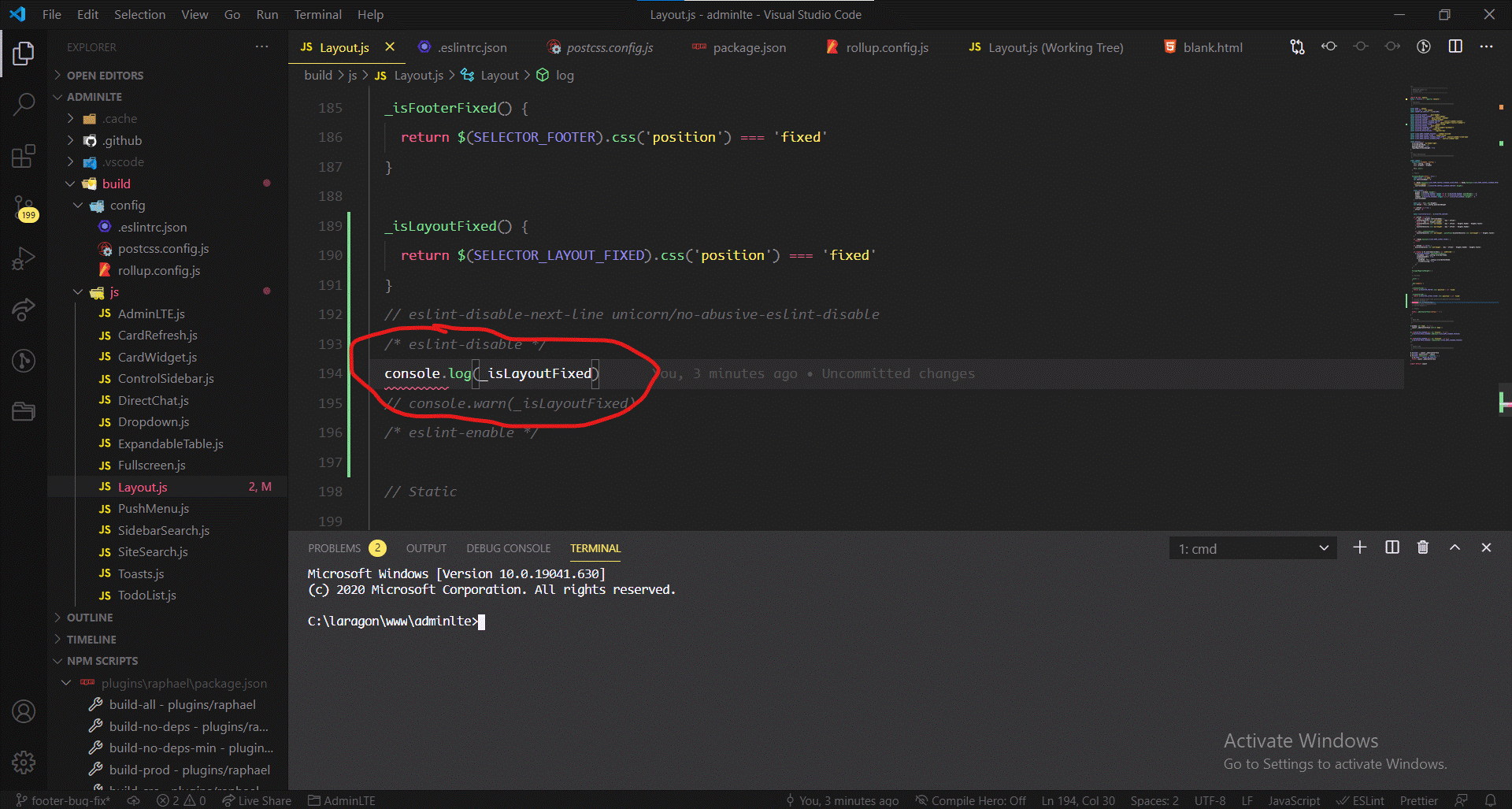Select the Split Editor icon
This screenshot has width=1512, height=809.
pos(1453,46)
